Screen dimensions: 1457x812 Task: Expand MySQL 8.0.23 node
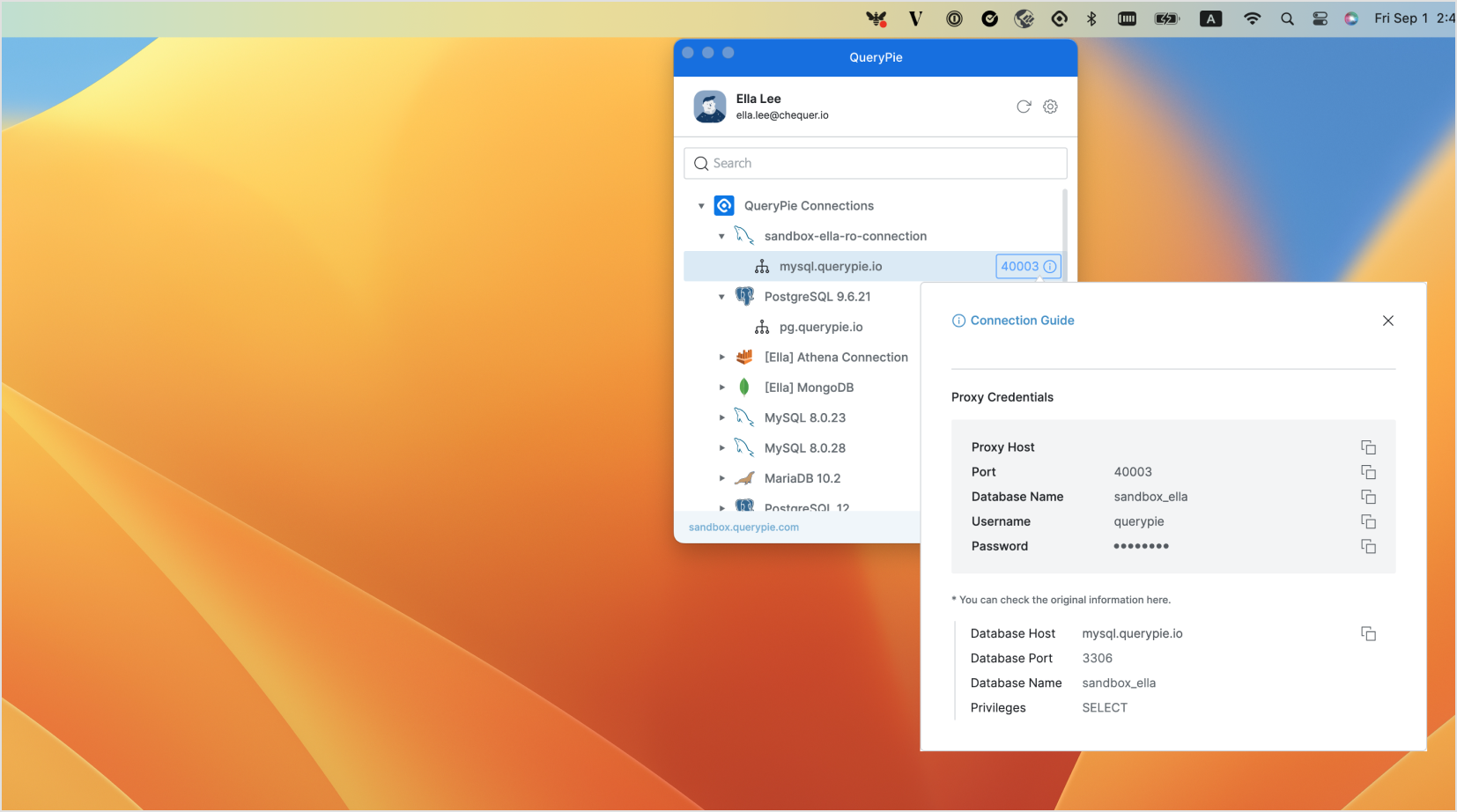click(x=721, y=417)
